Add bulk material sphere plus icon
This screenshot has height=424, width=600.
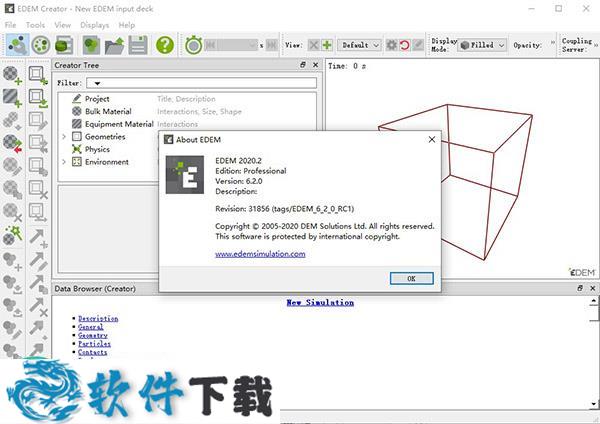[x=13, y=75]
